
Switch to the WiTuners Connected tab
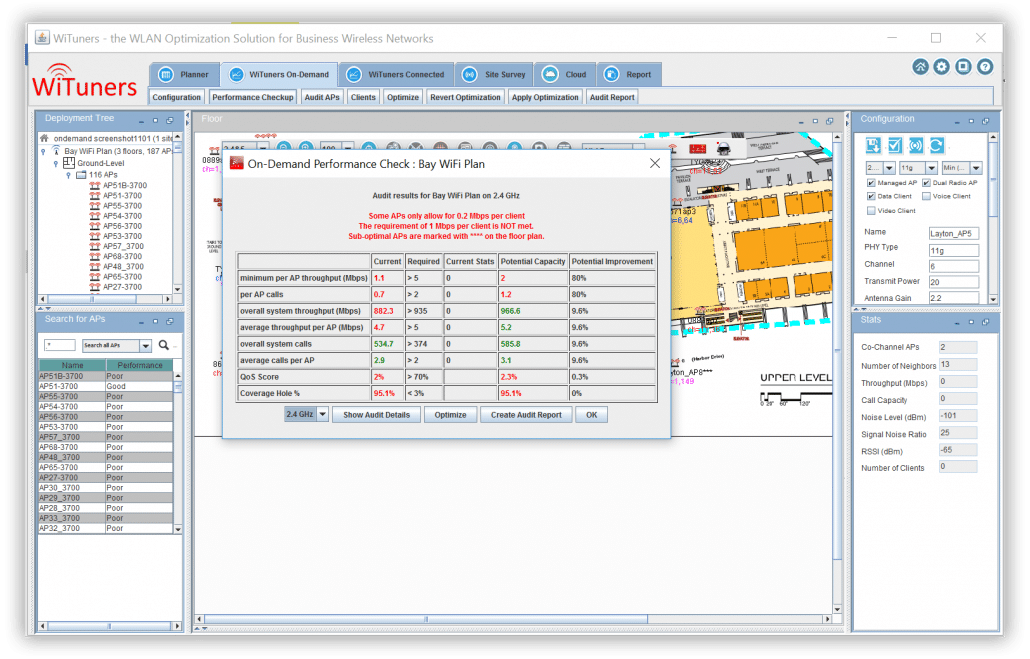point(395,75)
